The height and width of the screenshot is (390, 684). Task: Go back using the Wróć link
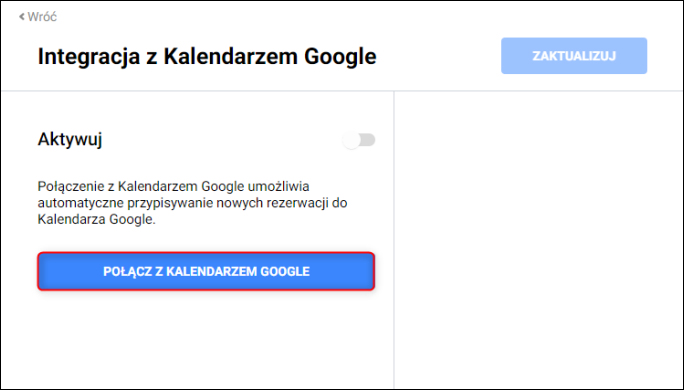38,17
